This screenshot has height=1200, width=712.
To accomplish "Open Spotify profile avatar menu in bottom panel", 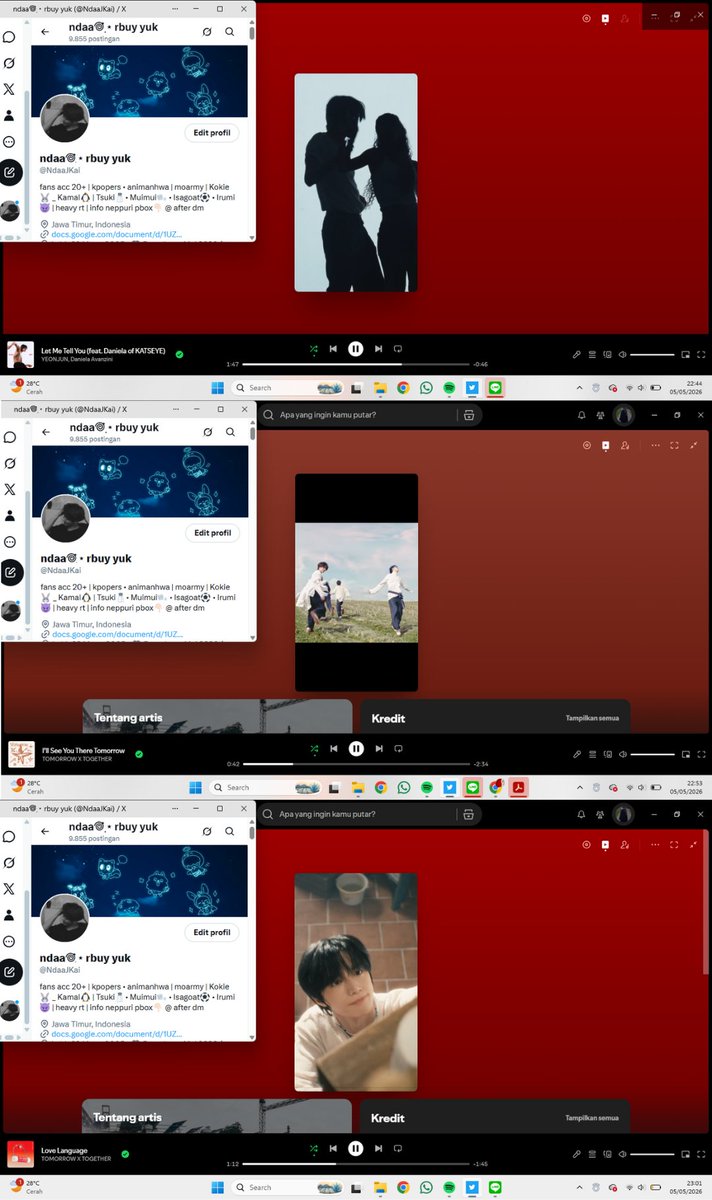I will [x=623, y=814].
